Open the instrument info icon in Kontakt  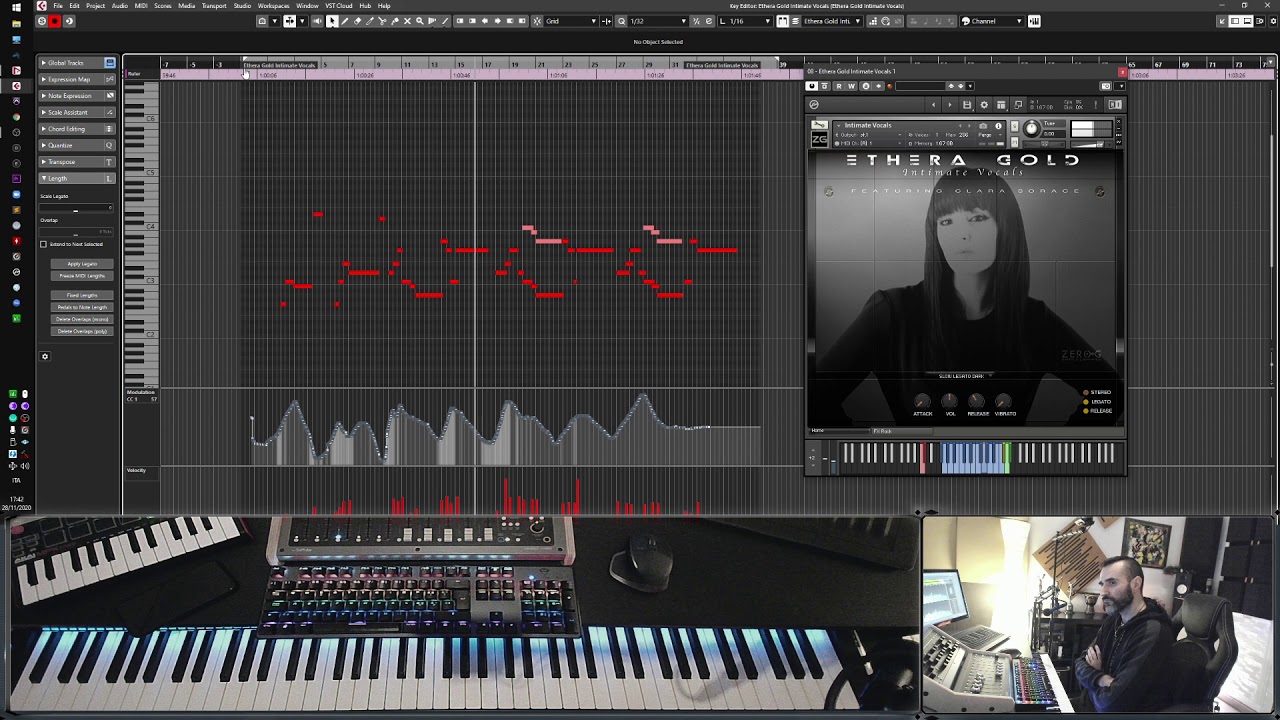(998, 126)
